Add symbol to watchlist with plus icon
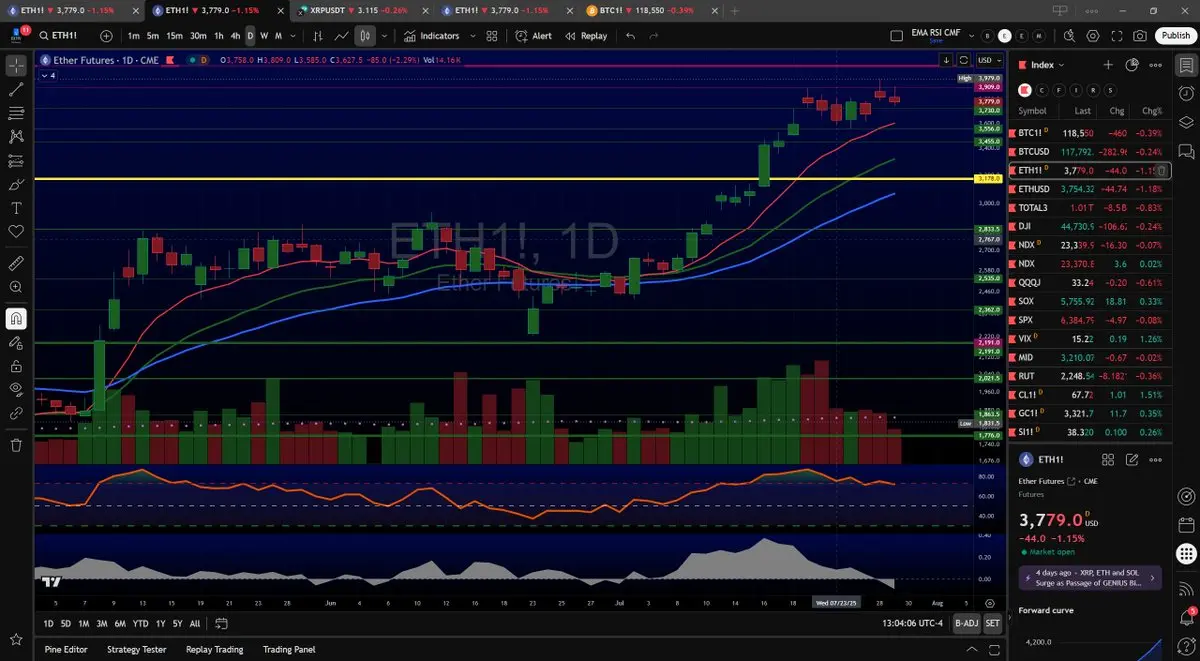 [x=1108, y=65]
